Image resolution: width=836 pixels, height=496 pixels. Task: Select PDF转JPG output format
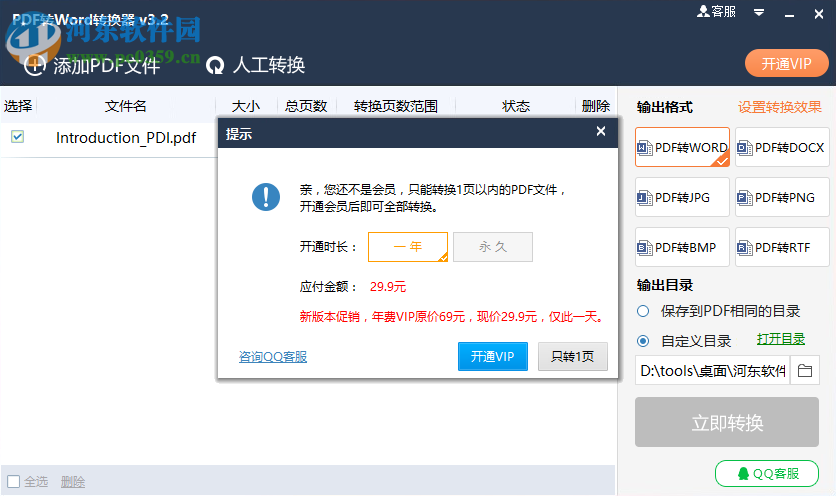click(682, 197)
